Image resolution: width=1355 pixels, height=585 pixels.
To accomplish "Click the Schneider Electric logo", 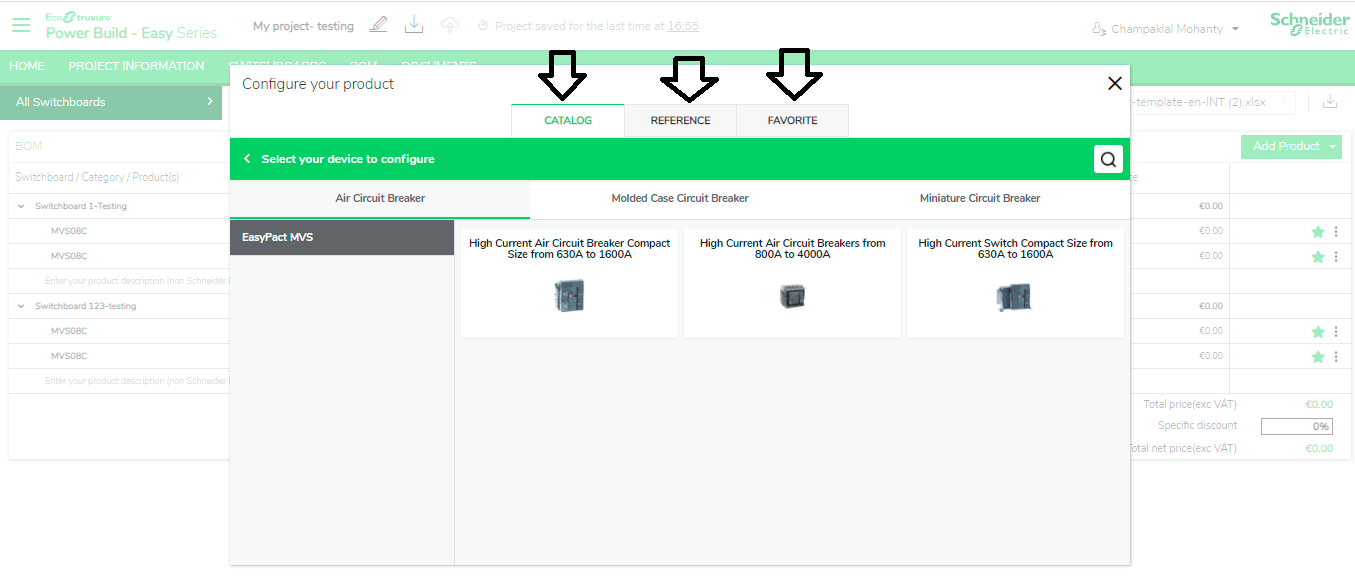I will pos(1309,24).
